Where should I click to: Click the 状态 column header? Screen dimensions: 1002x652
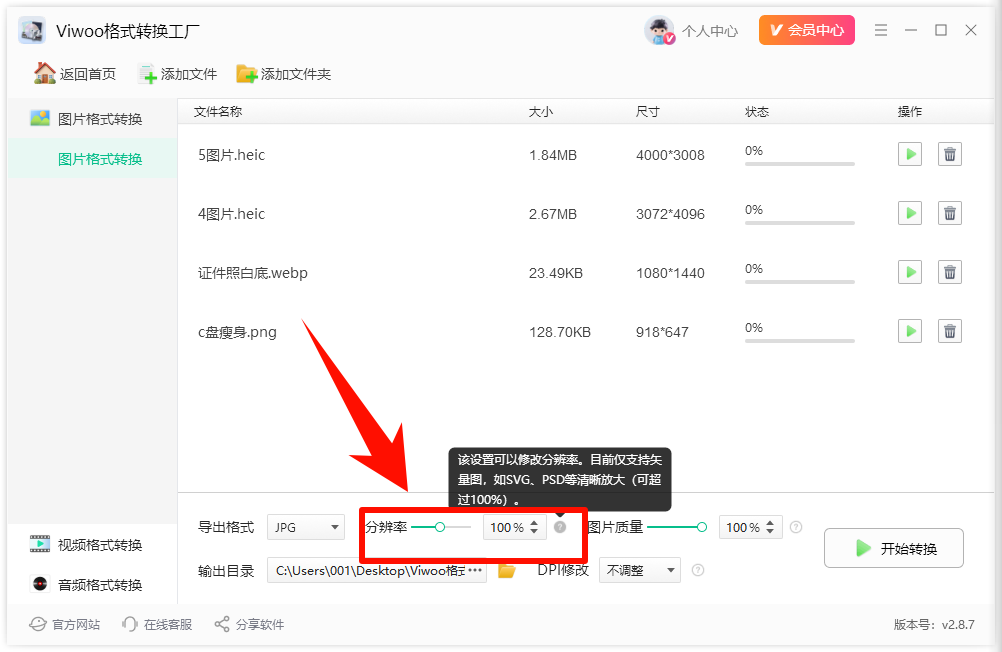tap(757, 112)
